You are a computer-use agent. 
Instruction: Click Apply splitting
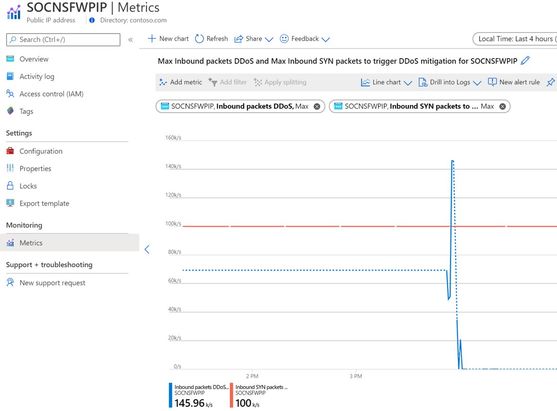click(x=280, y=82)
